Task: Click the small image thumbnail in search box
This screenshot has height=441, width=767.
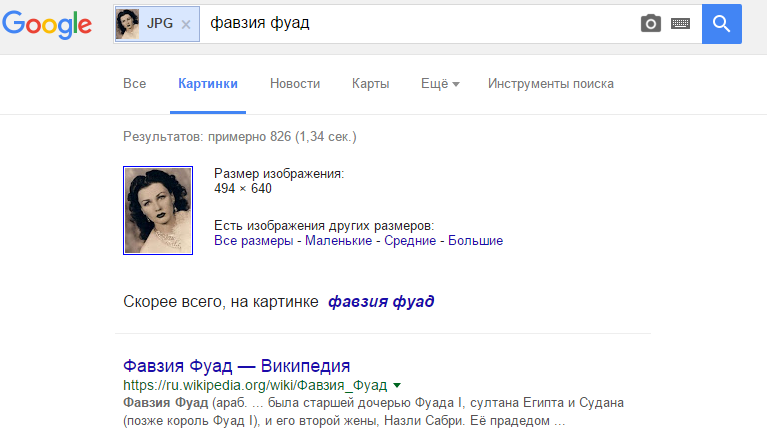Action: click(x=128, y=24)
